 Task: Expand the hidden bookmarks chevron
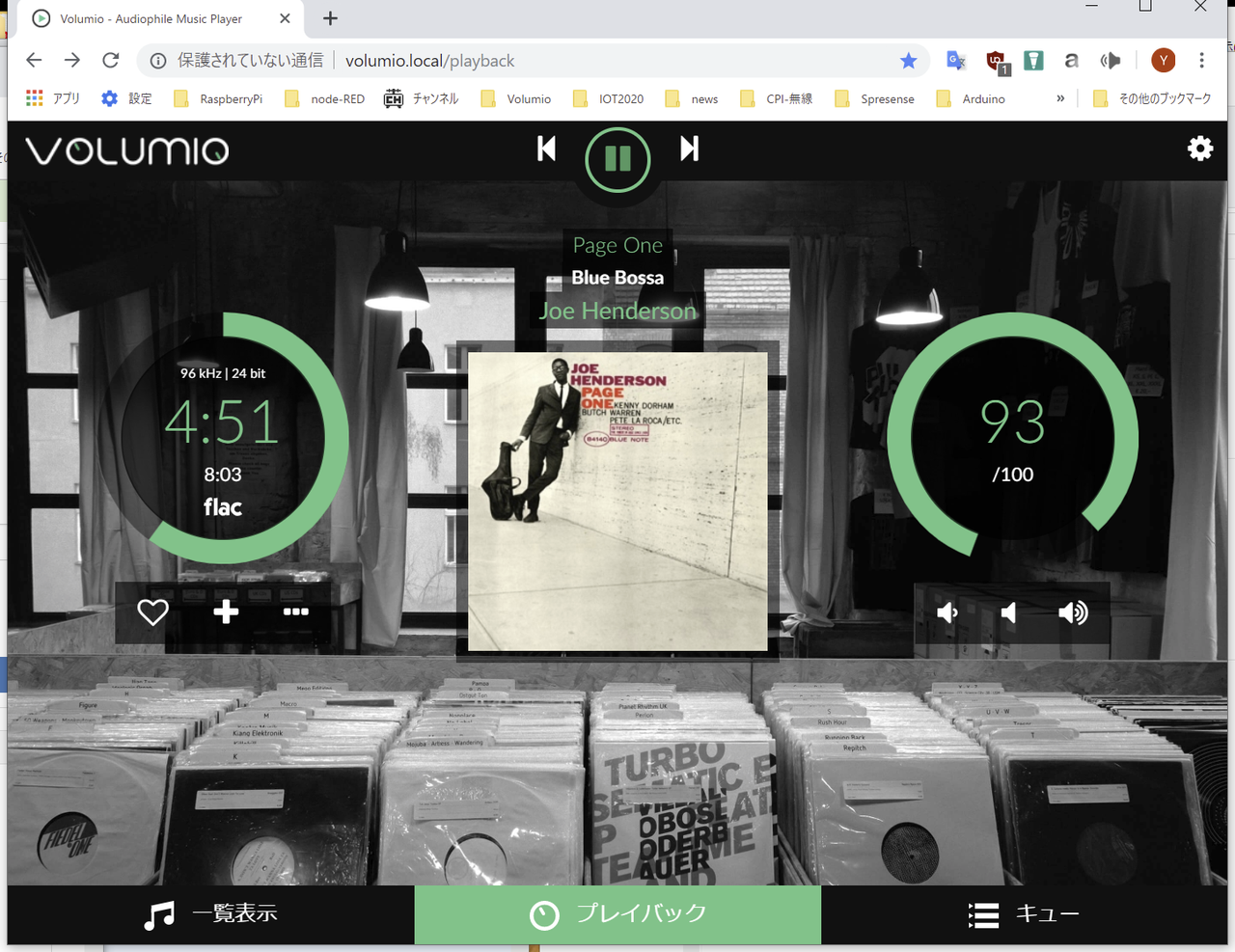pyautogui.click(x=1060, y=98)
